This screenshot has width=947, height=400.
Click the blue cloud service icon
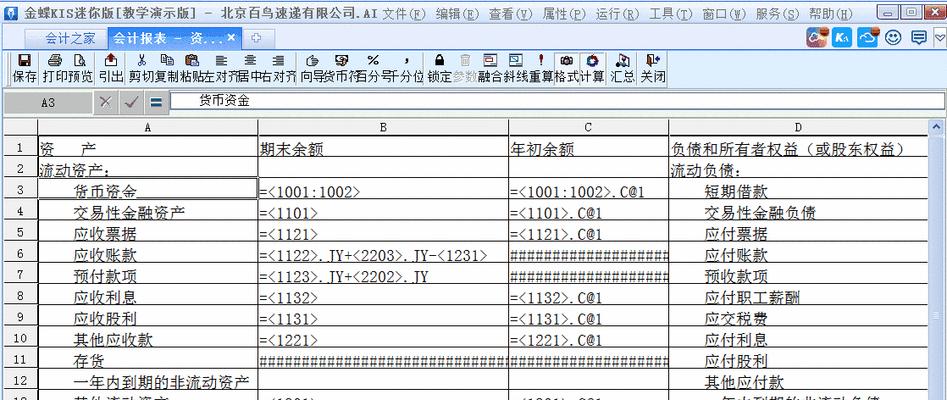tap(868, 38)
